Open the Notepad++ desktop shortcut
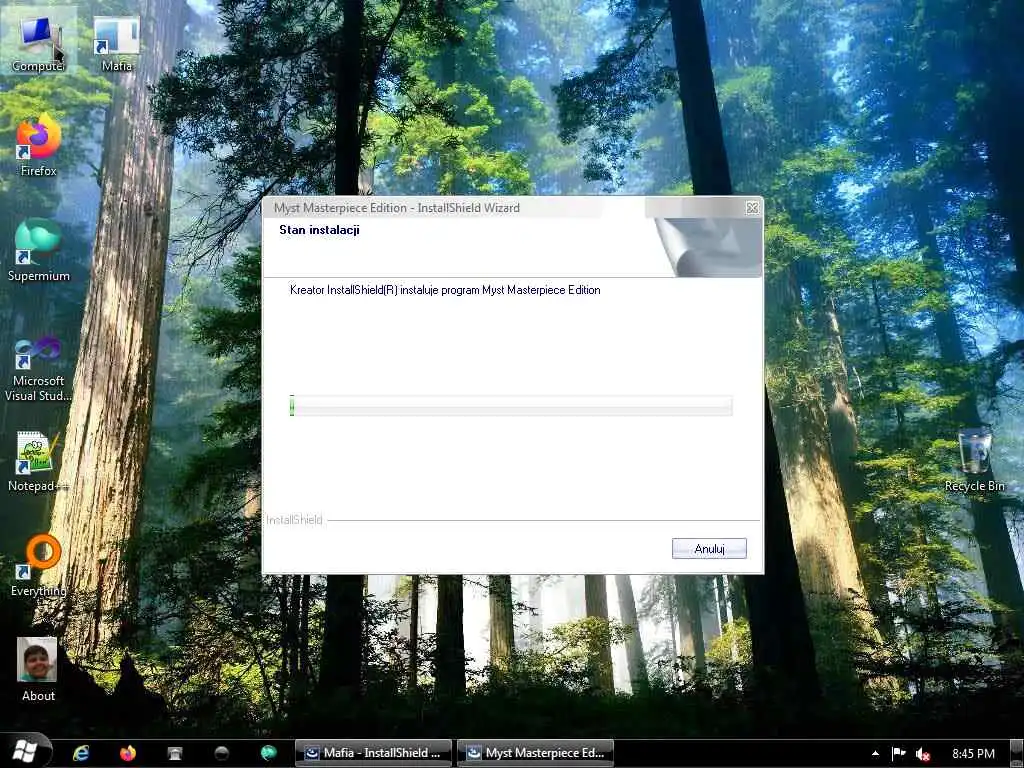The height and width of the screenshot is (768, 1024). point(38,461)
